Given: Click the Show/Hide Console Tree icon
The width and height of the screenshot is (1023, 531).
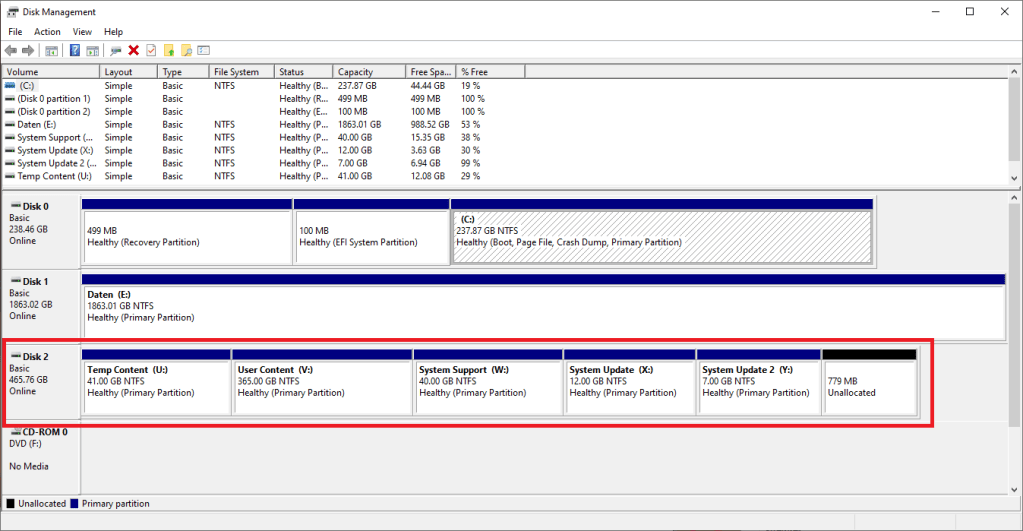Looking at the screenshot, I should (x=49, y=50).
